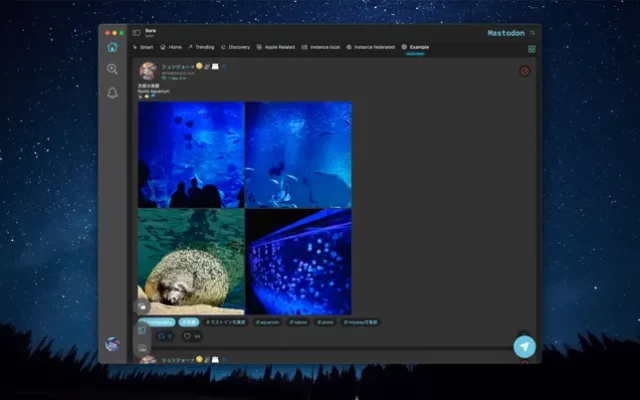Open the account avatar in the sidebar bottom
The image size is (640, 400).
click(112, 344)
